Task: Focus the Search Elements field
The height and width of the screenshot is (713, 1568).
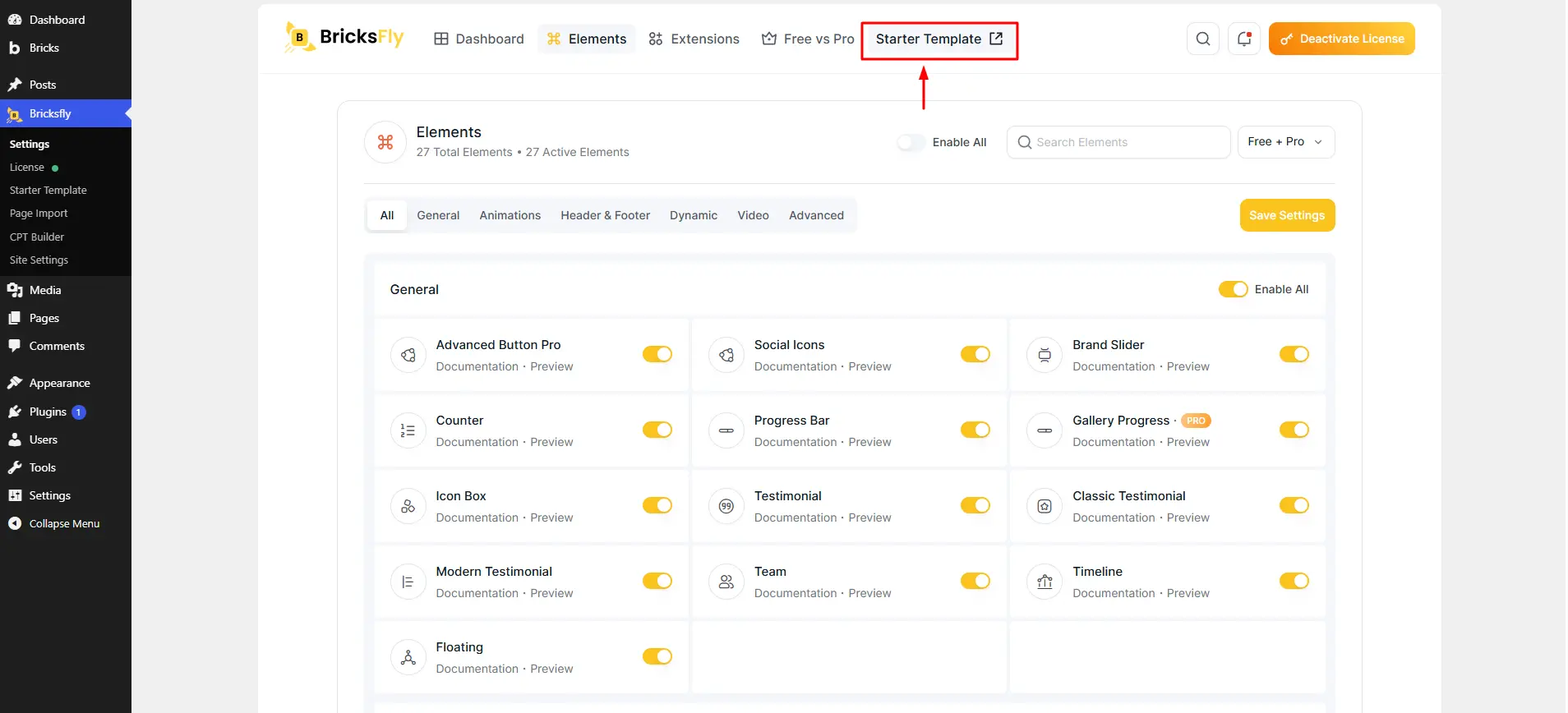Action: [x=1118, y=142]
